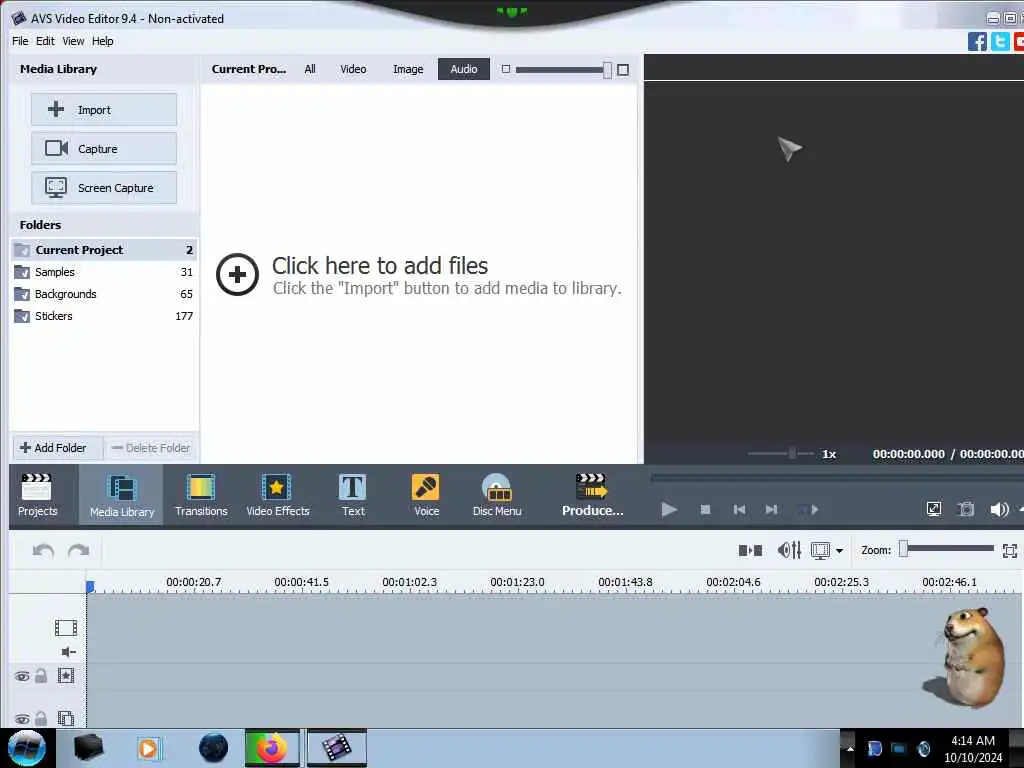Open the Video Effects panel
This screenshot has height=768, width=1024.
point(278,495)
